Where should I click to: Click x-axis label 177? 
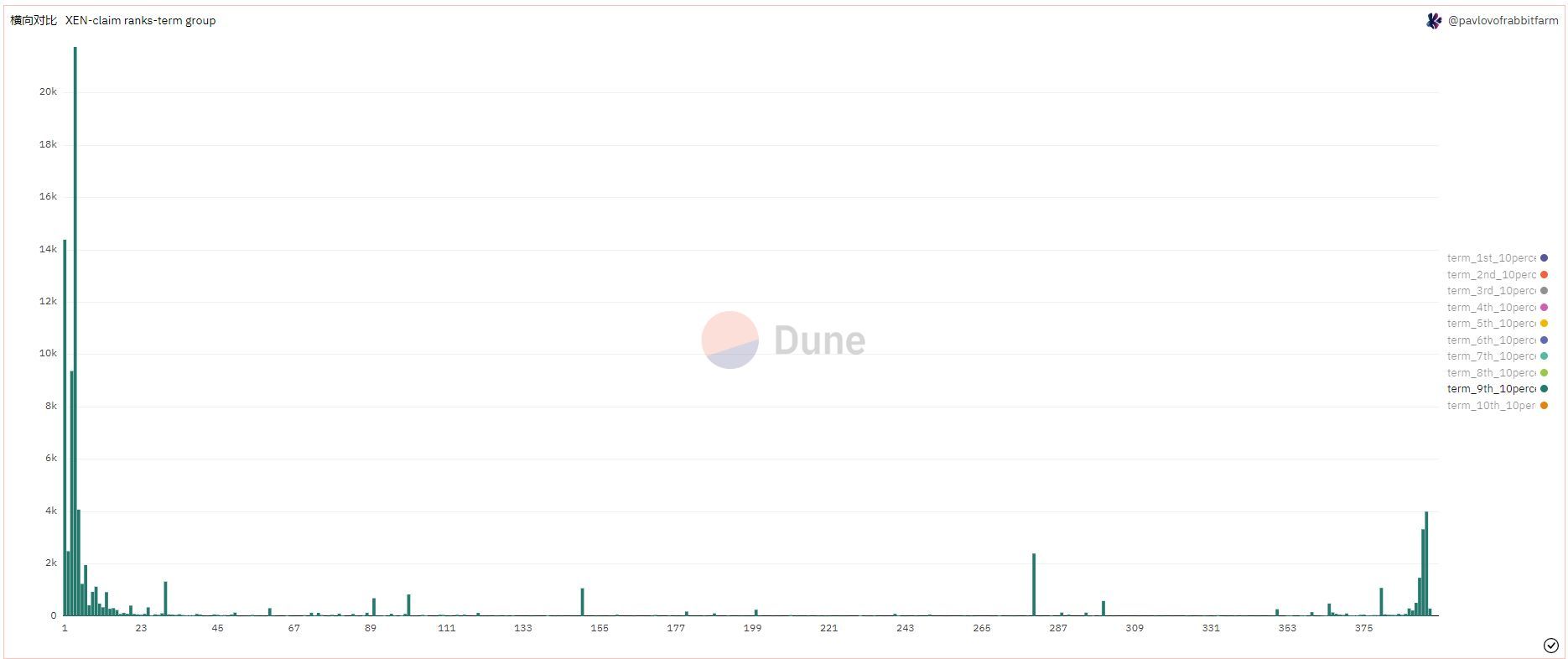coord(676,628)
